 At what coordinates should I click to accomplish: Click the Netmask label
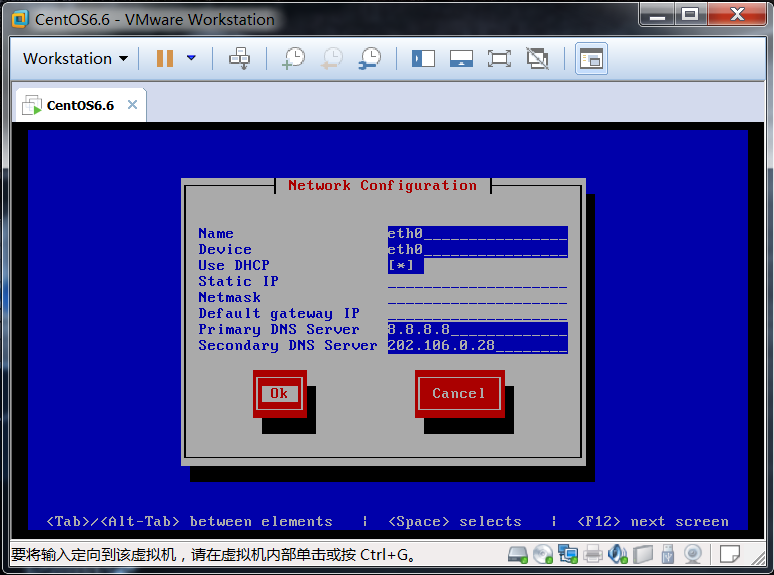[x=230, y=298]
